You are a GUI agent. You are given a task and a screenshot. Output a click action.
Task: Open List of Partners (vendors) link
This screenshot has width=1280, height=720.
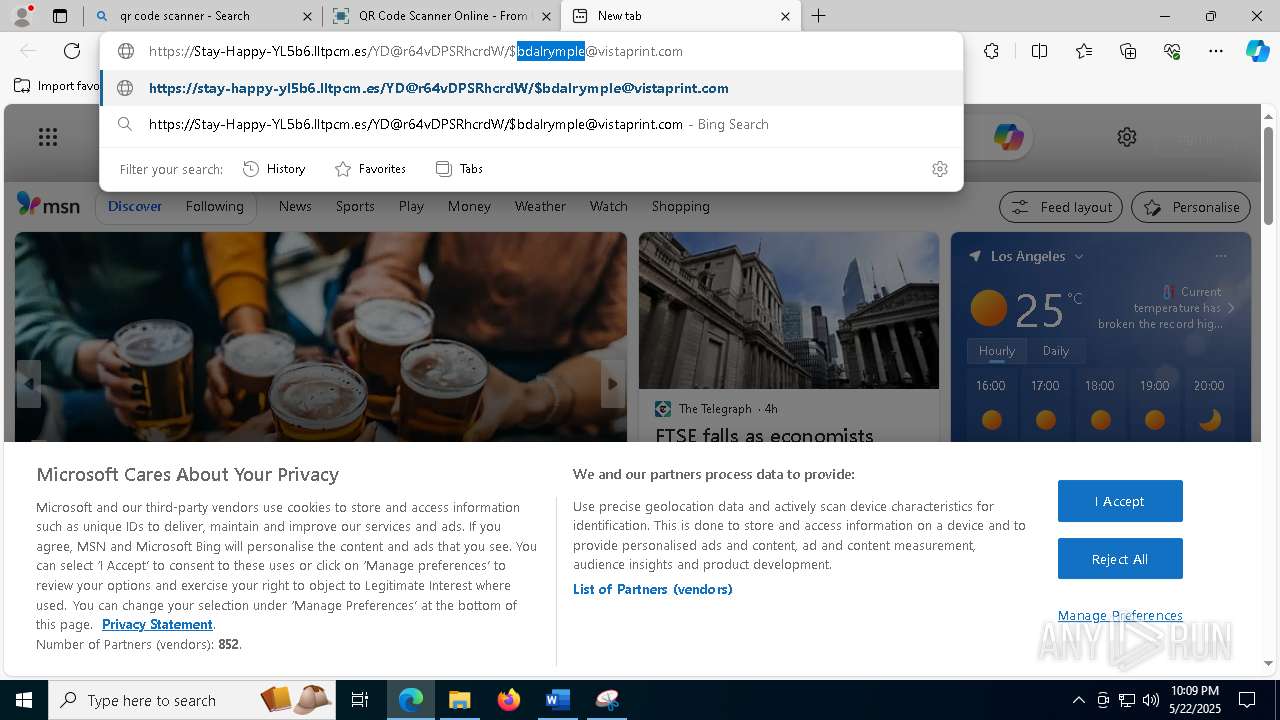tap(652, 589)
